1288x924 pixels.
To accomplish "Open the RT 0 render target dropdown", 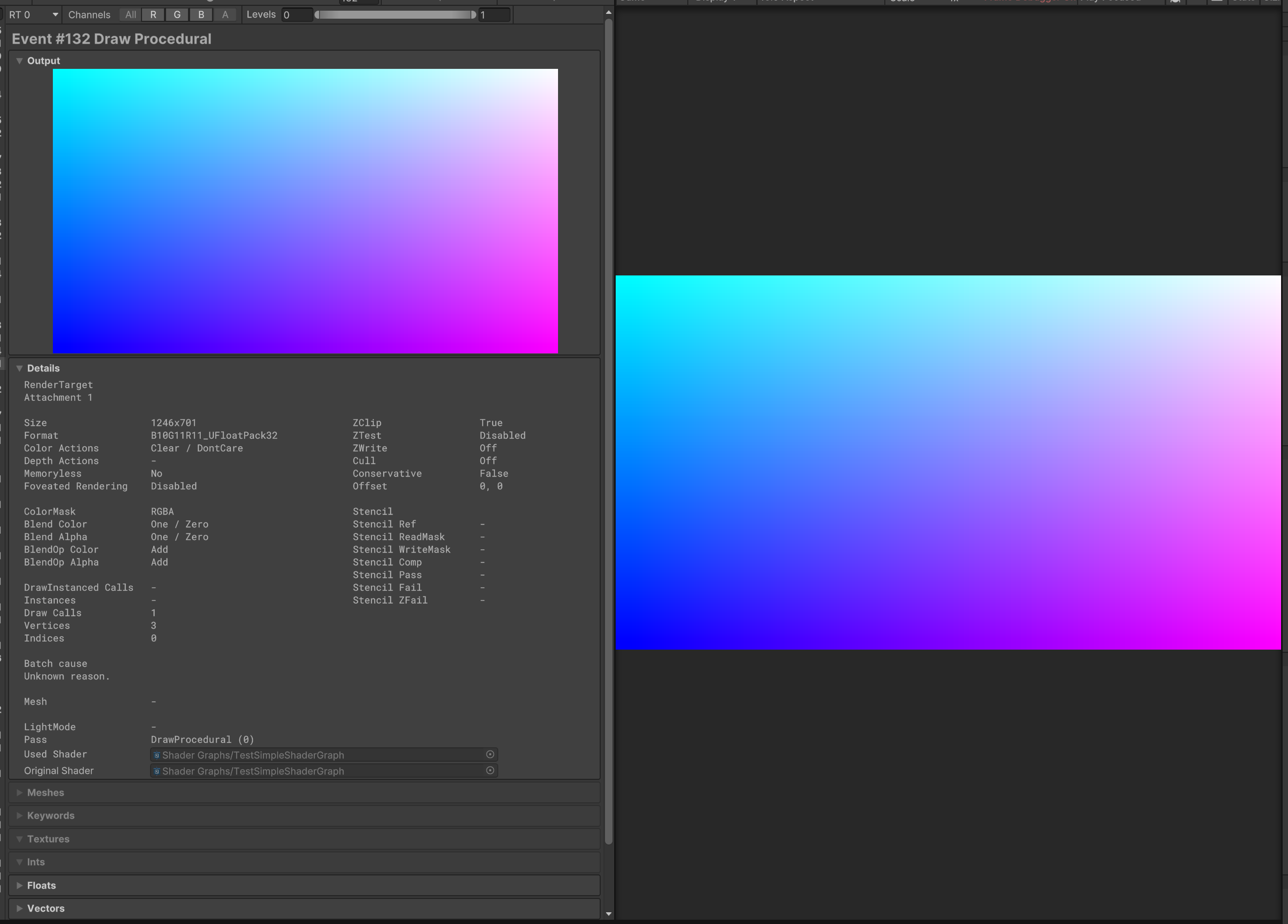I will coord(33,15).
